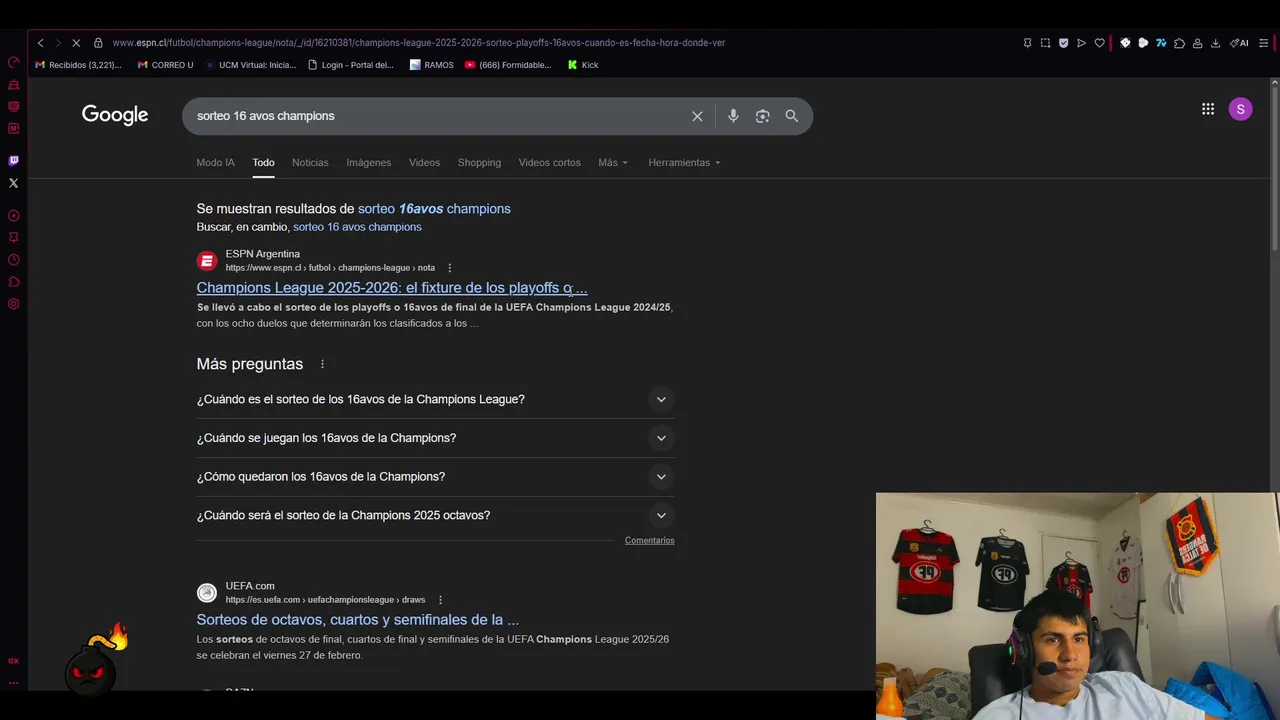Open the extensions cube icon in the sidebar
This screenshot has height=720, width=1280.
[x=14, y=281]
